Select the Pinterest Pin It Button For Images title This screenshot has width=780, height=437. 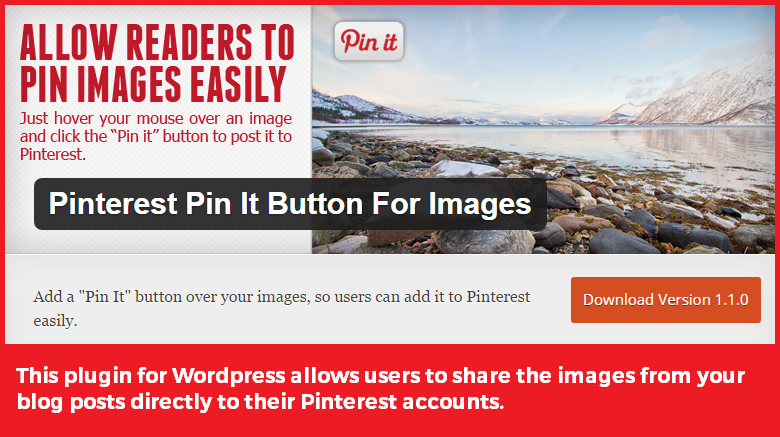pyautogui.click(x=290, y=204)
